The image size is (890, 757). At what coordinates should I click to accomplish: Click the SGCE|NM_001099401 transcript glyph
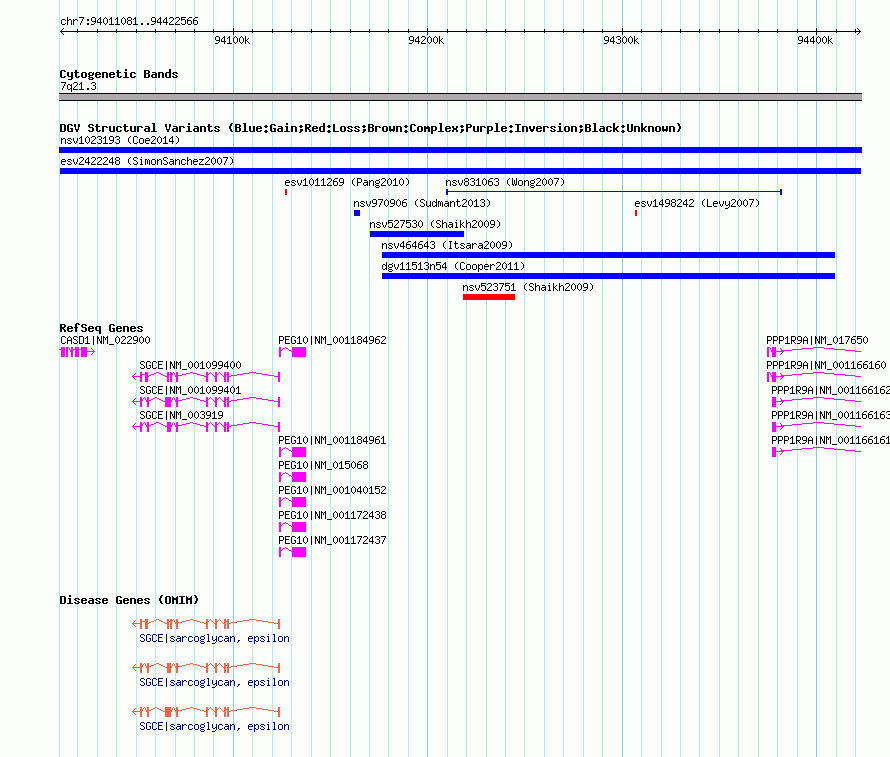tap(206, 402)
